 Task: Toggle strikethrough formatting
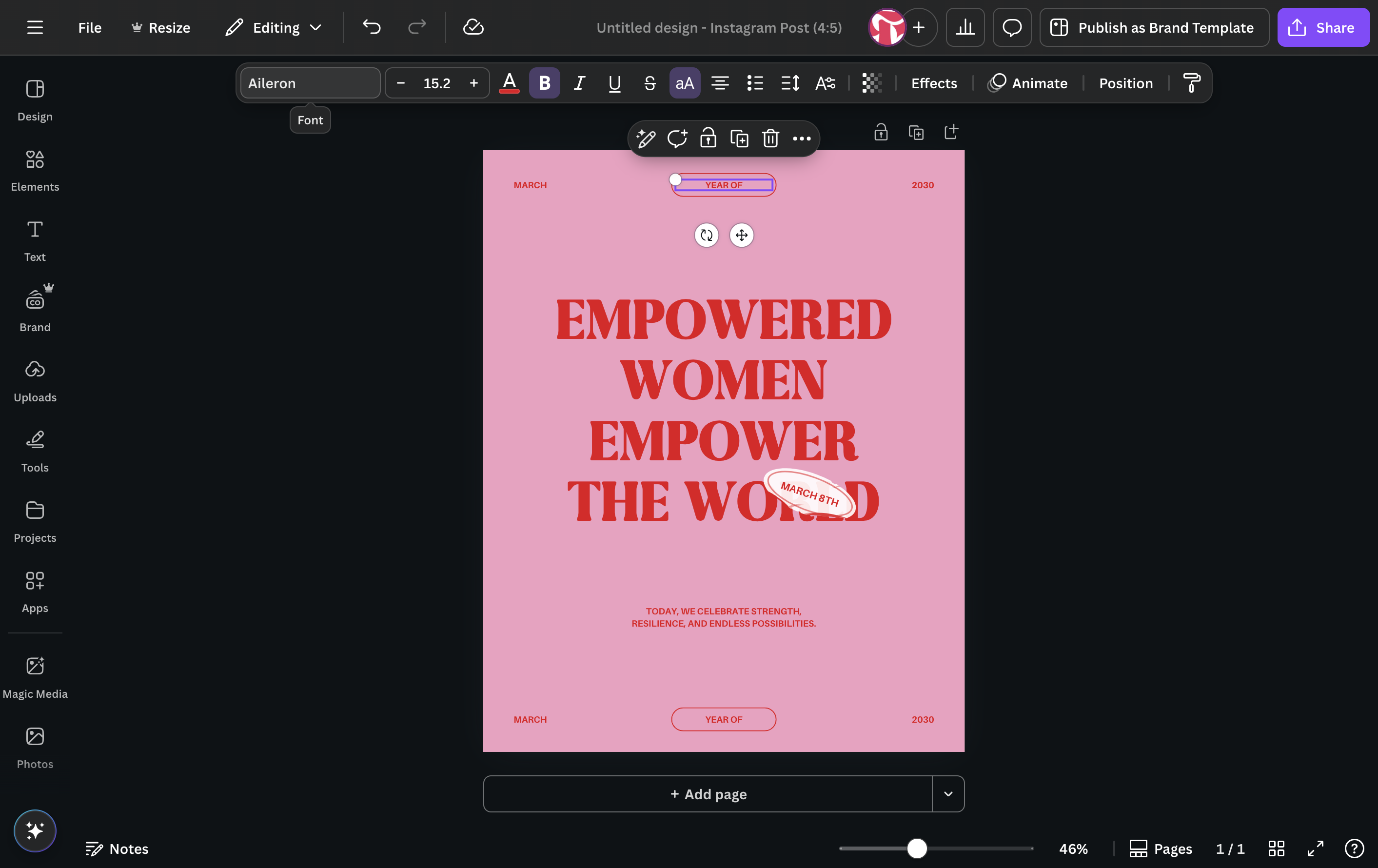pos(650,83)
